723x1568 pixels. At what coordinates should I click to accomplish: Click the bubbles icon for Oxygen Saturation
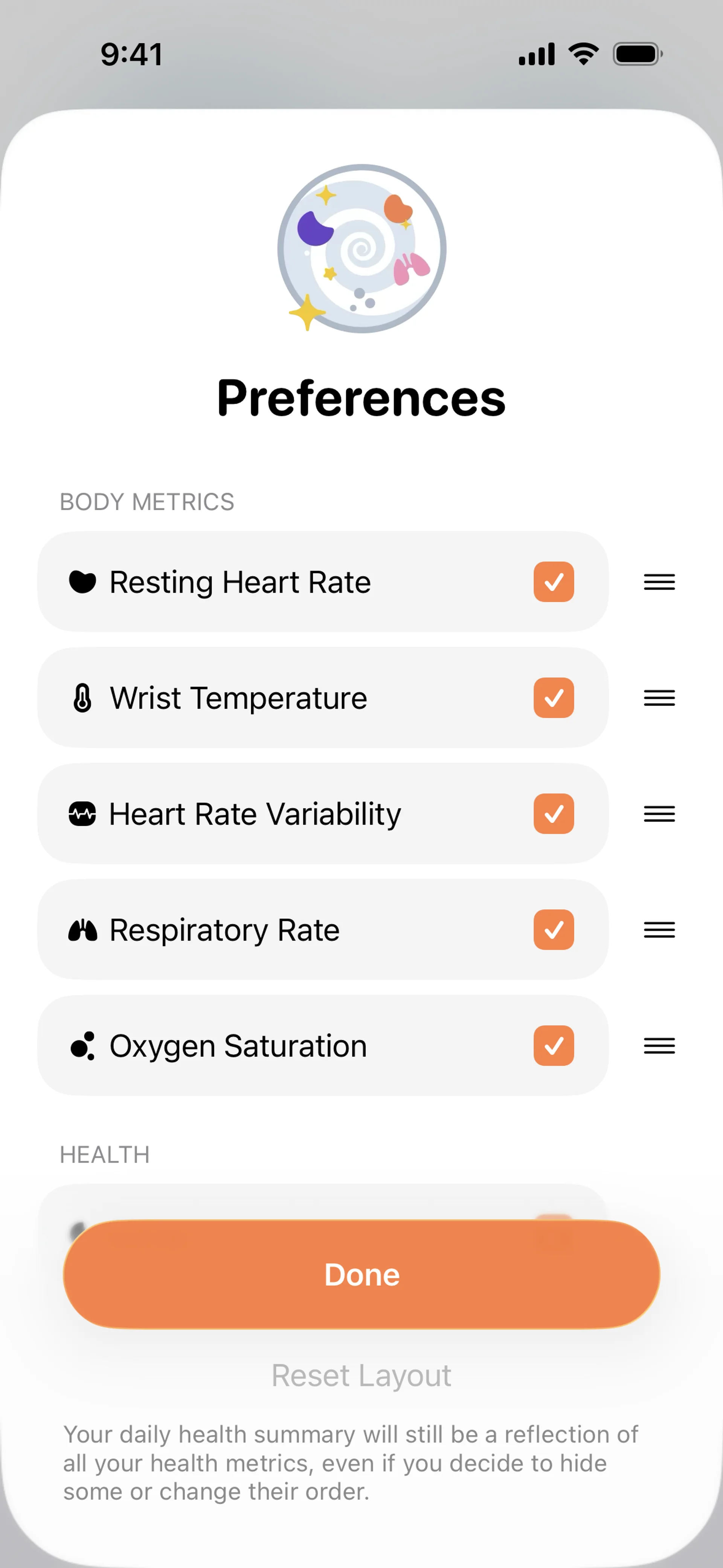[x=82, y=1046]
